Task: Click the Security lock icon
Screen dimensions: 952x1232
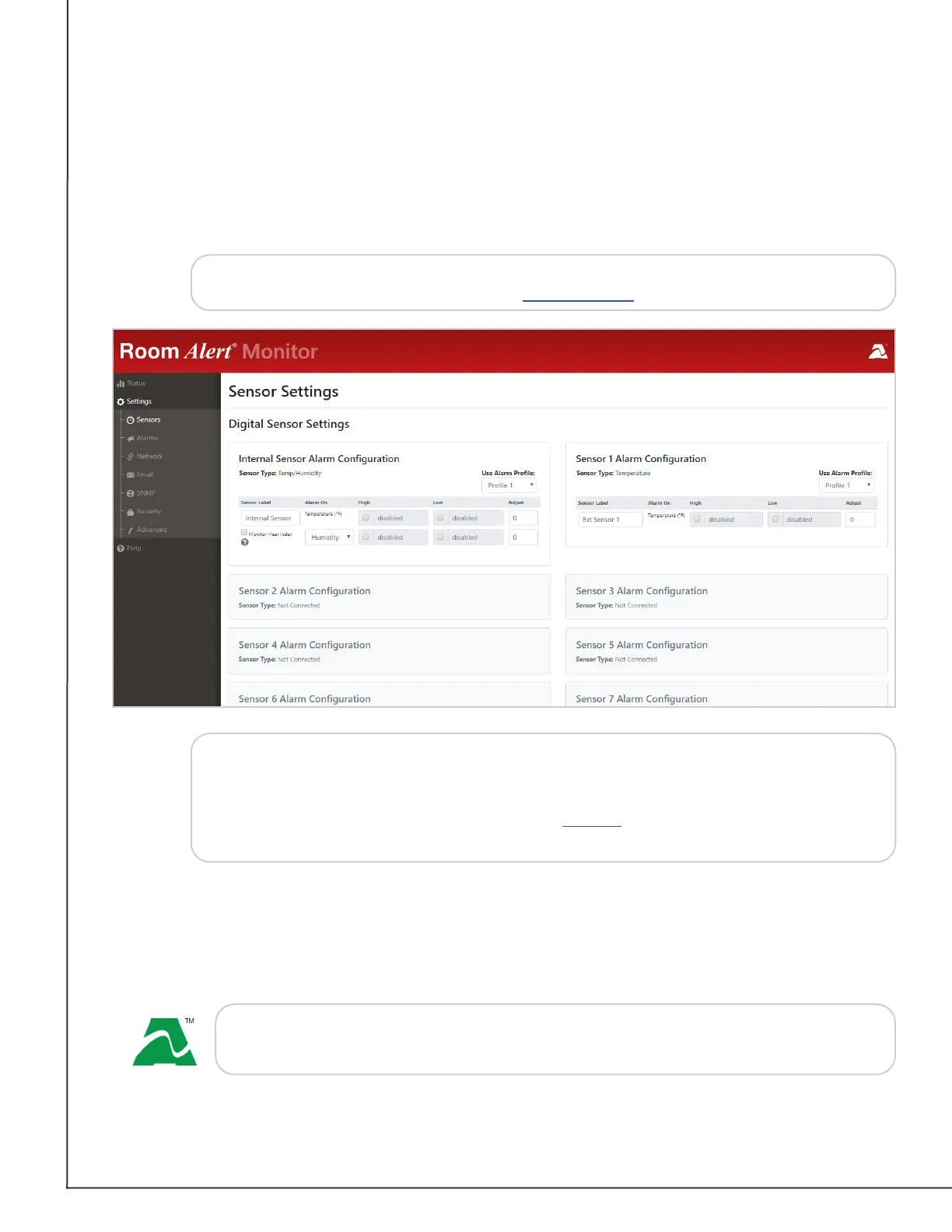Action: click(131, 512)
